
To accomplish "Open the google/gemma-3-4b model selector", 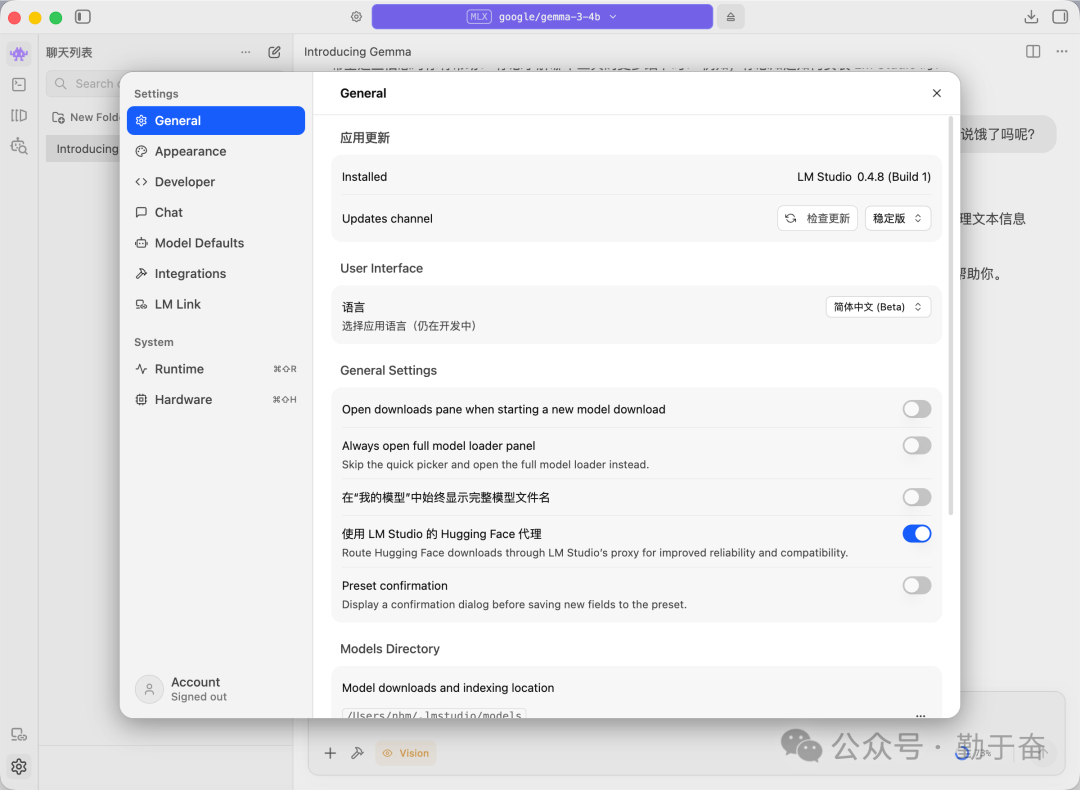I will click(x=542, y=17).
